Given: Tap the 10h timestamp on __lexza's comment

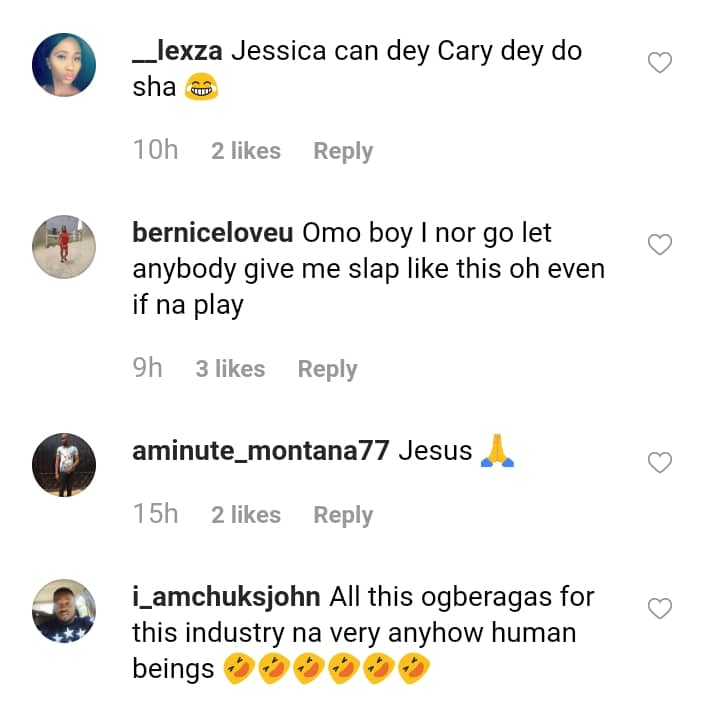Looking at the screenshot, I should [x=155, y=151].
